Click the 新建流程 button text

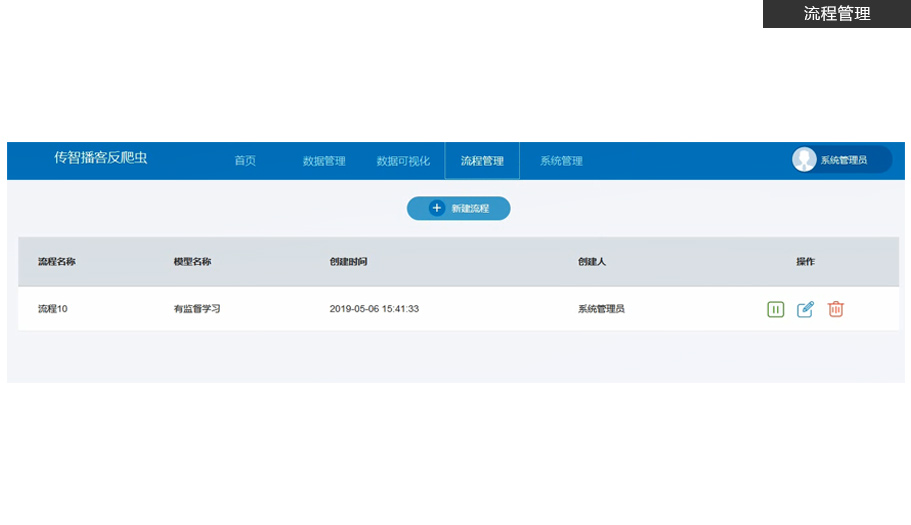point(470,208)
